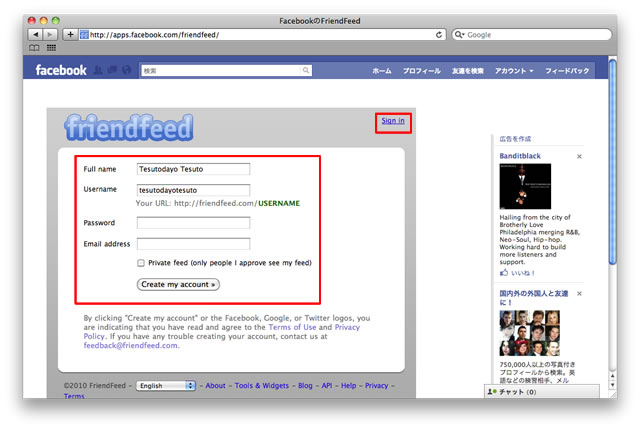Screen dimensions: 640x430
Task: Open the Privacy footer link
Action: (x=376, y=386)
